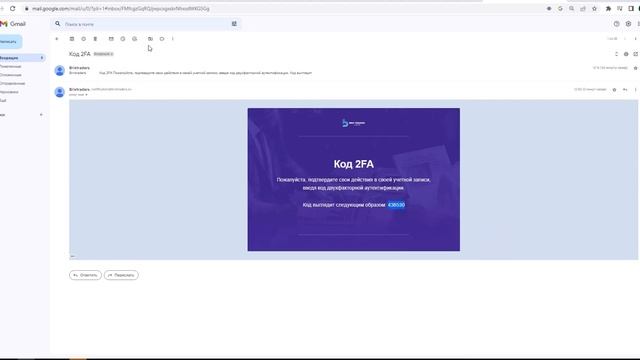
Task: Focus the mail search field
Action: [x=145, y=24]
